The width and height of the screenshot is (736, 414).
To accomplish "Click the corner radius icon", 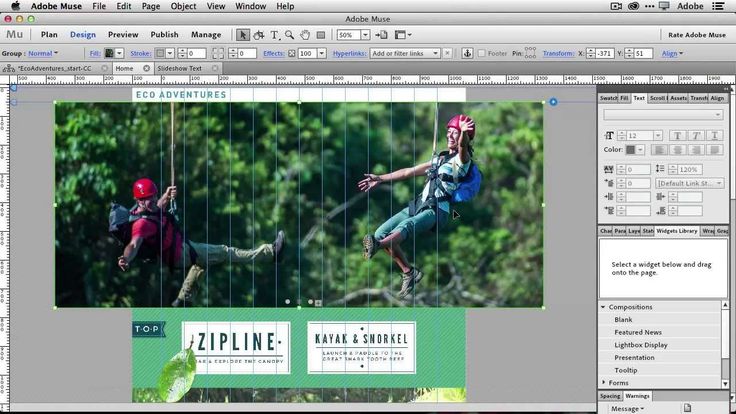I will tap(218, 53).
